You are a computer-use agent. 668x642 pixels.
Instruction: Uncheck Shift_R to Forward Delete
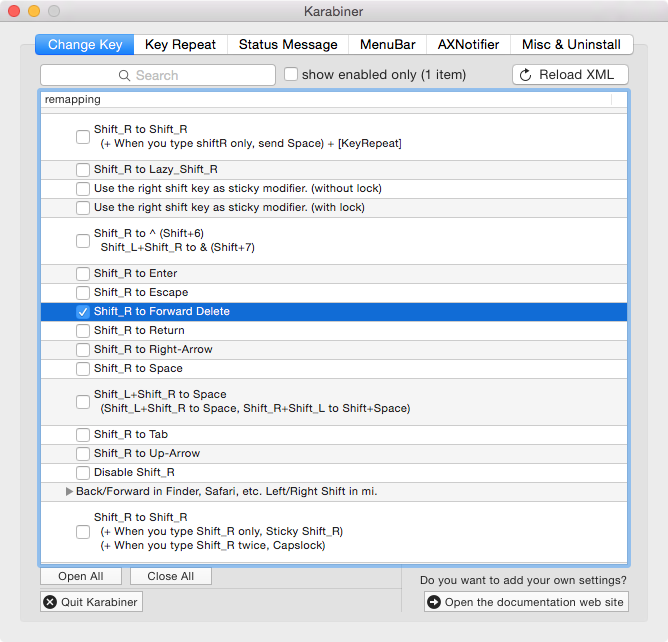click(x=83, y=312)
